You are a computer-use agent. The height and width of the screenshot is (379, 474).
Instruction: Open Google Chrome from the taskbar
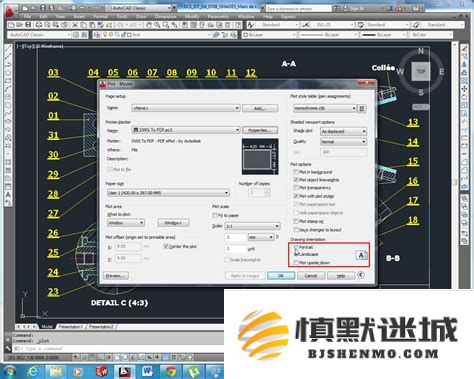click(x=171, y=371)
